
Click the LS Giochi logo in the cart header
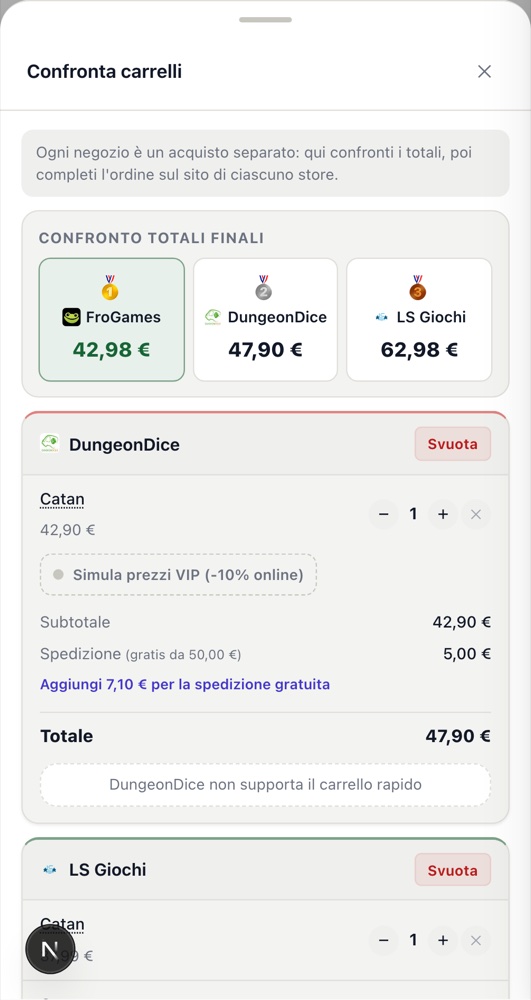pos(50,869)
